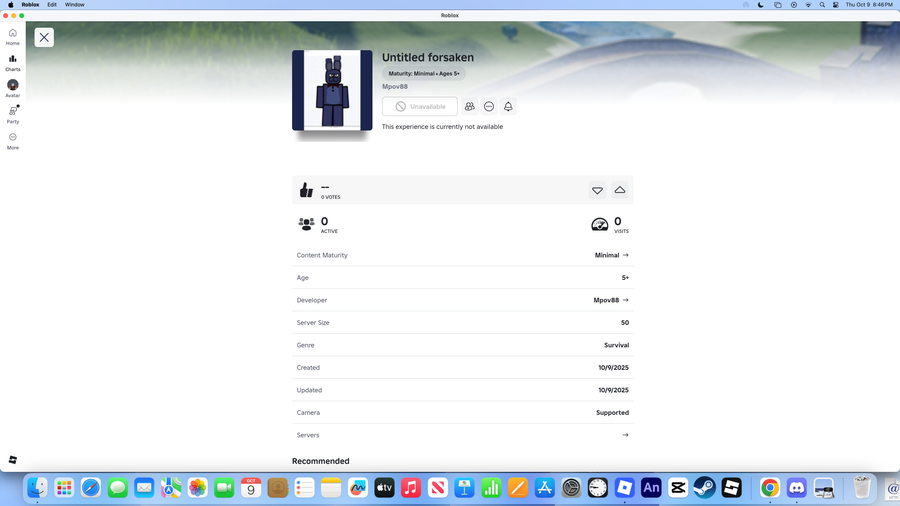
Task: Select the Survival genre value
Action: [x=616, y=345]
